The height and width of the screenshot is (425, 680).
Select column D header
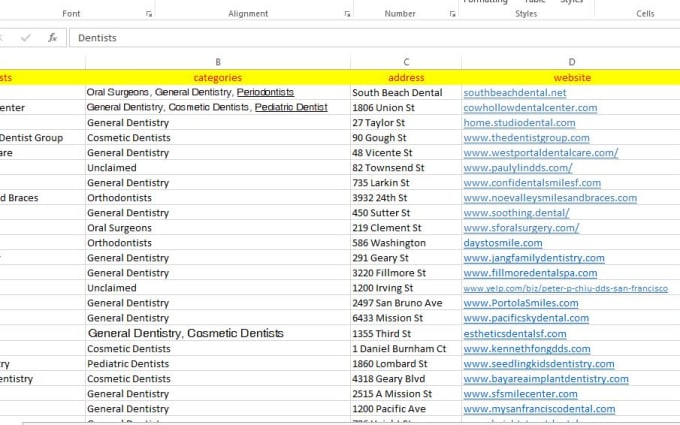click(572, 62)
